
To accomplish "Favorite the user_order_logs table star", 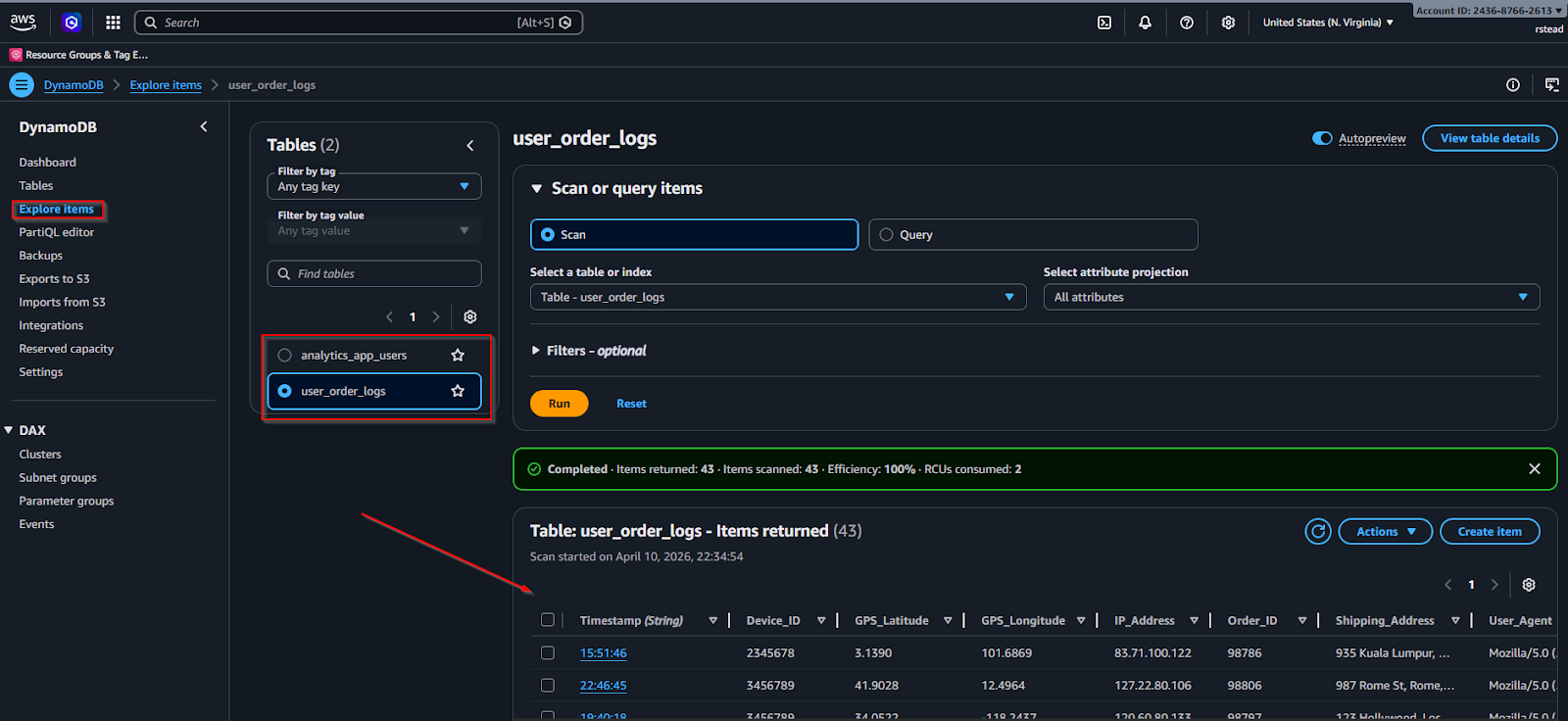I will tap(458, 391).
